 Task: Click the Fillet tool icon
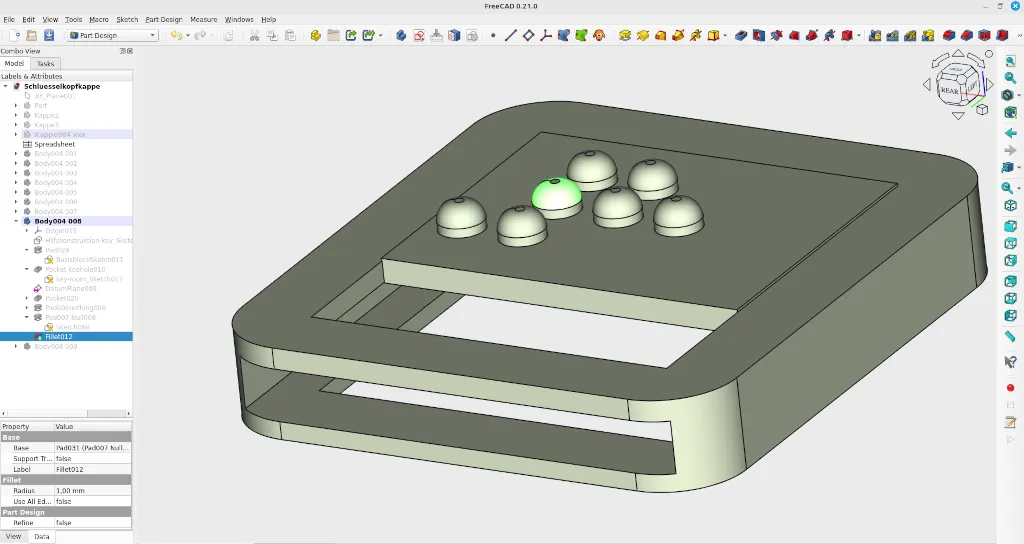tap(949, 35)
